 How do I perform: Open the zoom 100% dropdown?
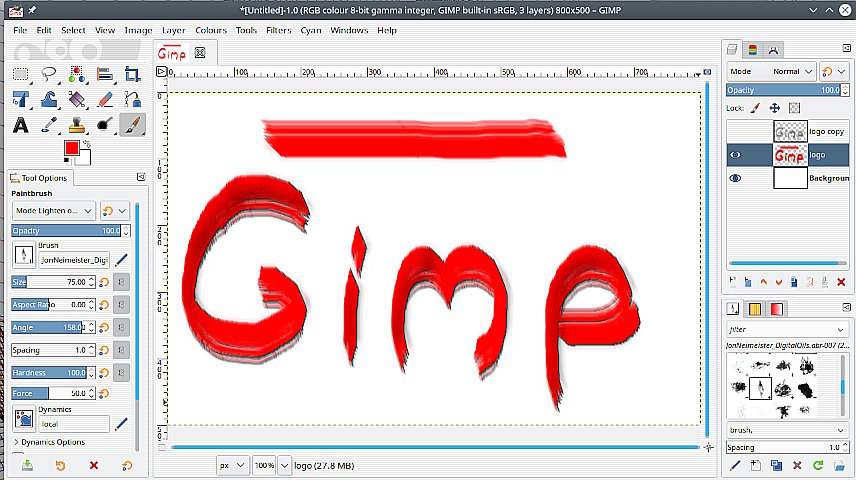tap(284, 466)
